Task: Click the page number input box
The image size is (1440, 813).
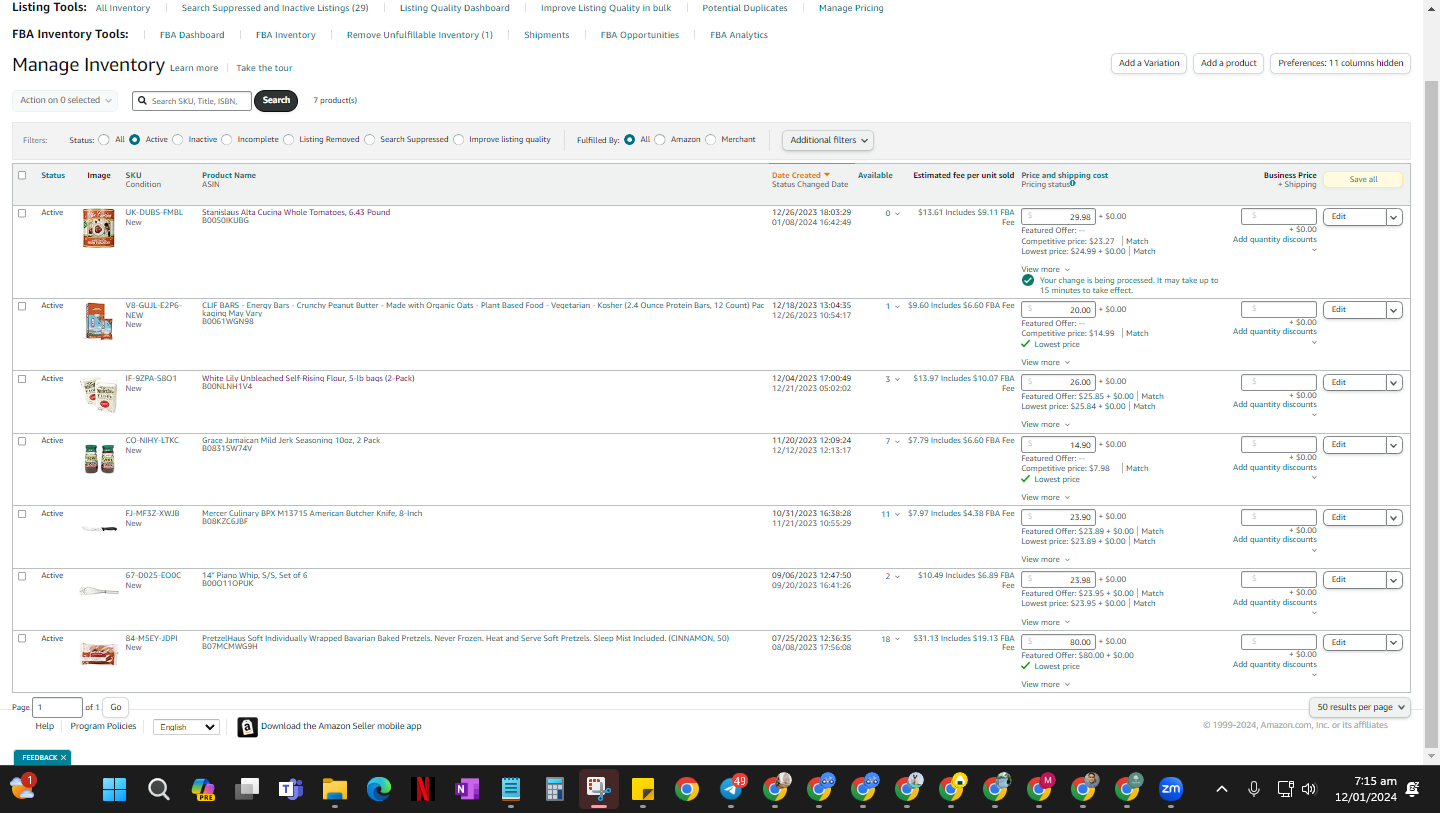Action: [58, 707]
